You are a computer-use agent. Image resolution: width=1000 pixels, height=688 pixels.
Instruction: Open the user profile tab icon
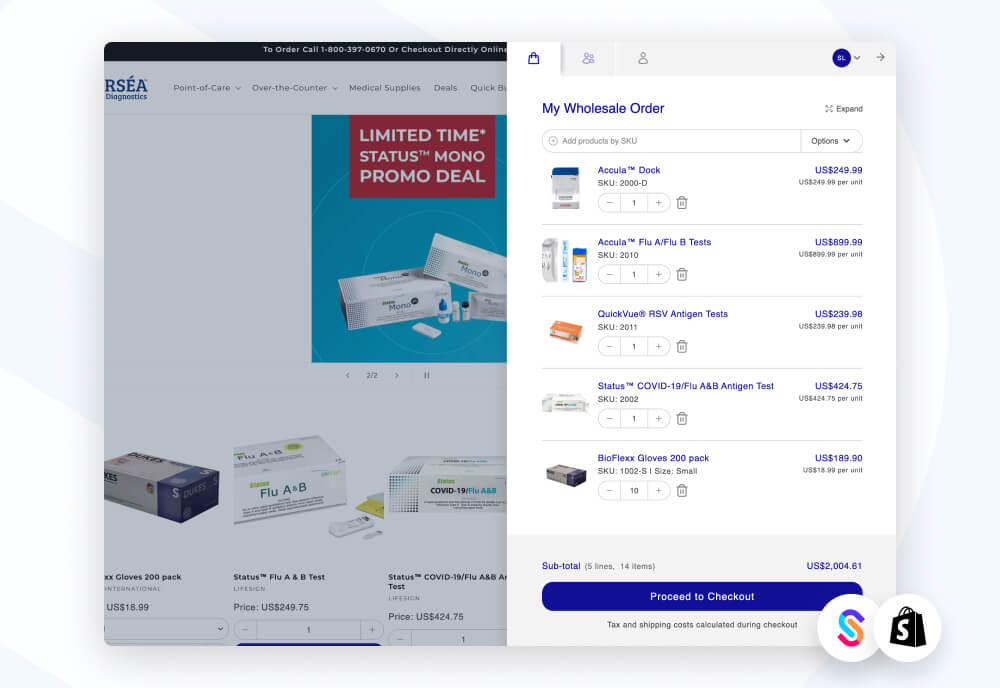[x=643, y=58]
